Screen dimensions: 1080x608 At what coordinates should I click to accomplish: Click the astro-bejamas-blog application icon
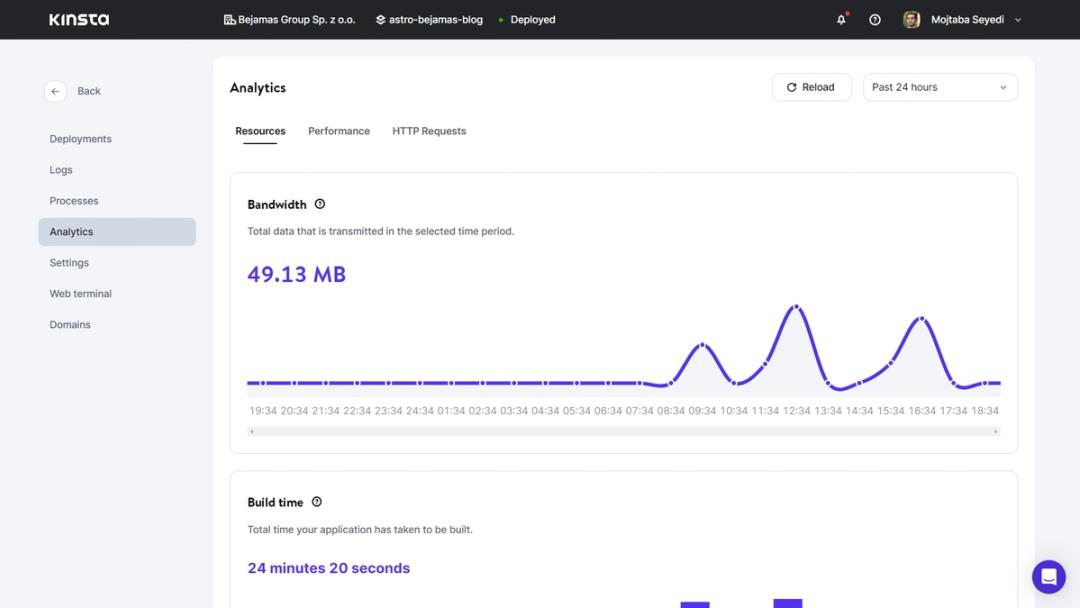[379, 19]
